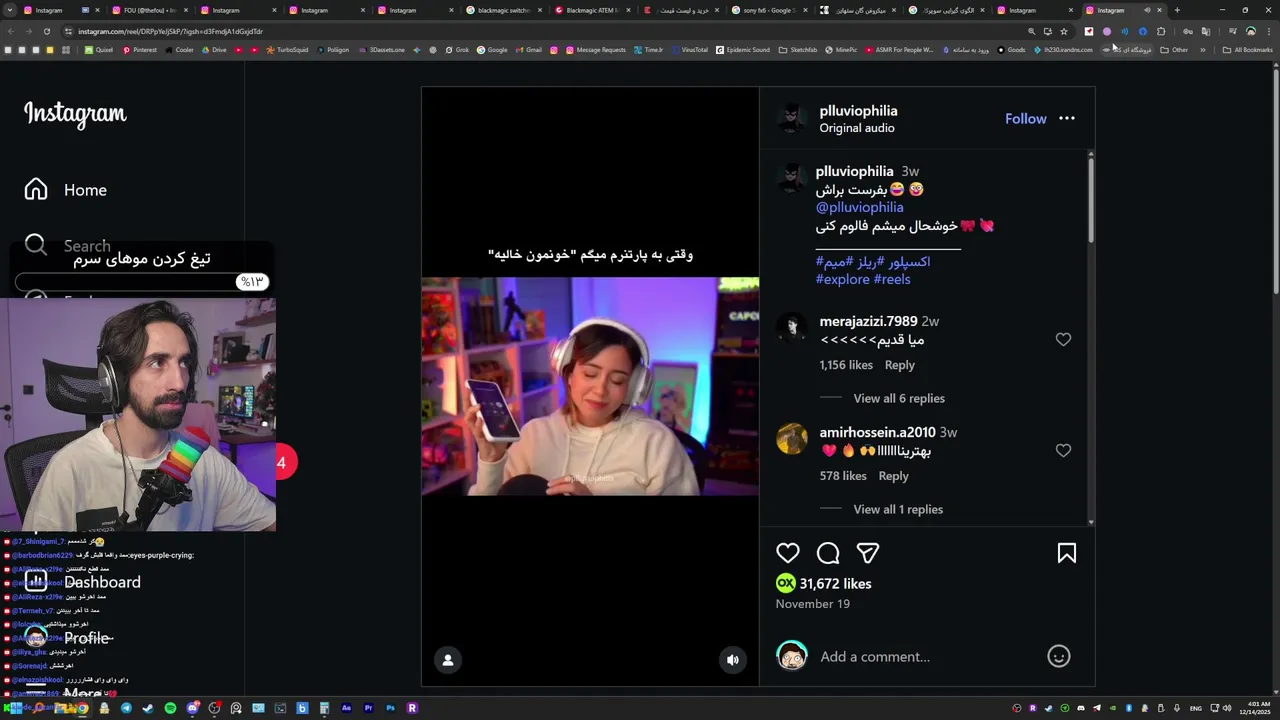This screenshot has width=1280, height=720.
Task: View the 31,672 likes list
Action: click(x=835, y=583)
